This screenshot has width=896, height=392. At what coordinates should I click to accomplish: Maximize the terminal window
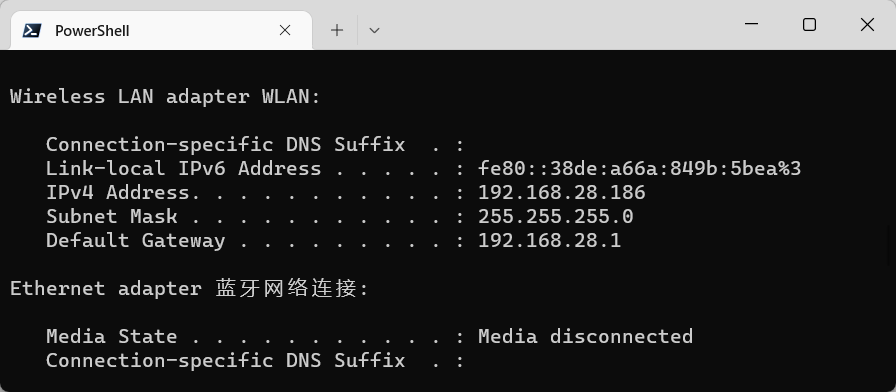(809, 24)
